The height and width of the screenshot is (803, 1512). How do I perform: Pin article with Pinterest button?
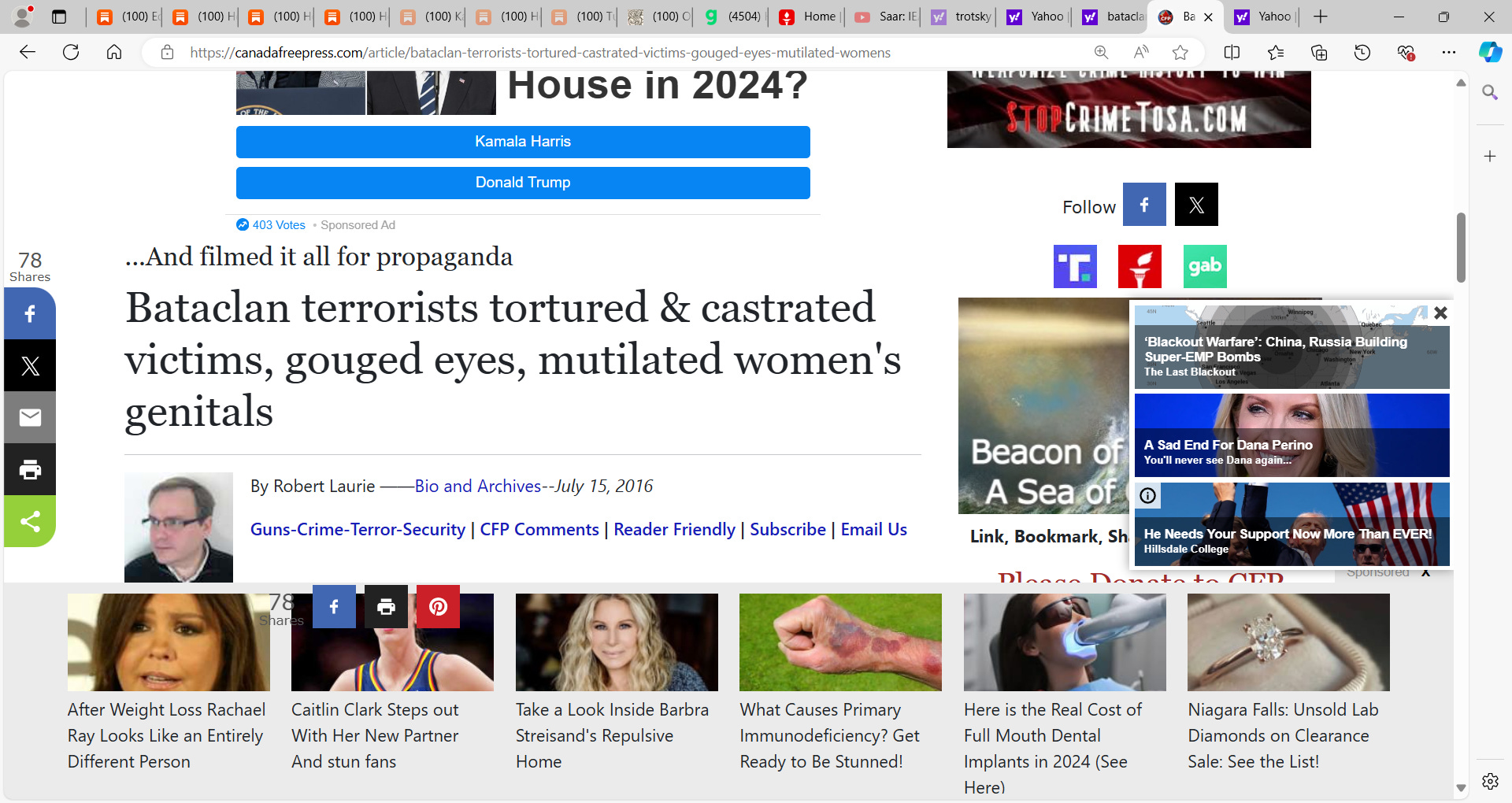(438, 606)
